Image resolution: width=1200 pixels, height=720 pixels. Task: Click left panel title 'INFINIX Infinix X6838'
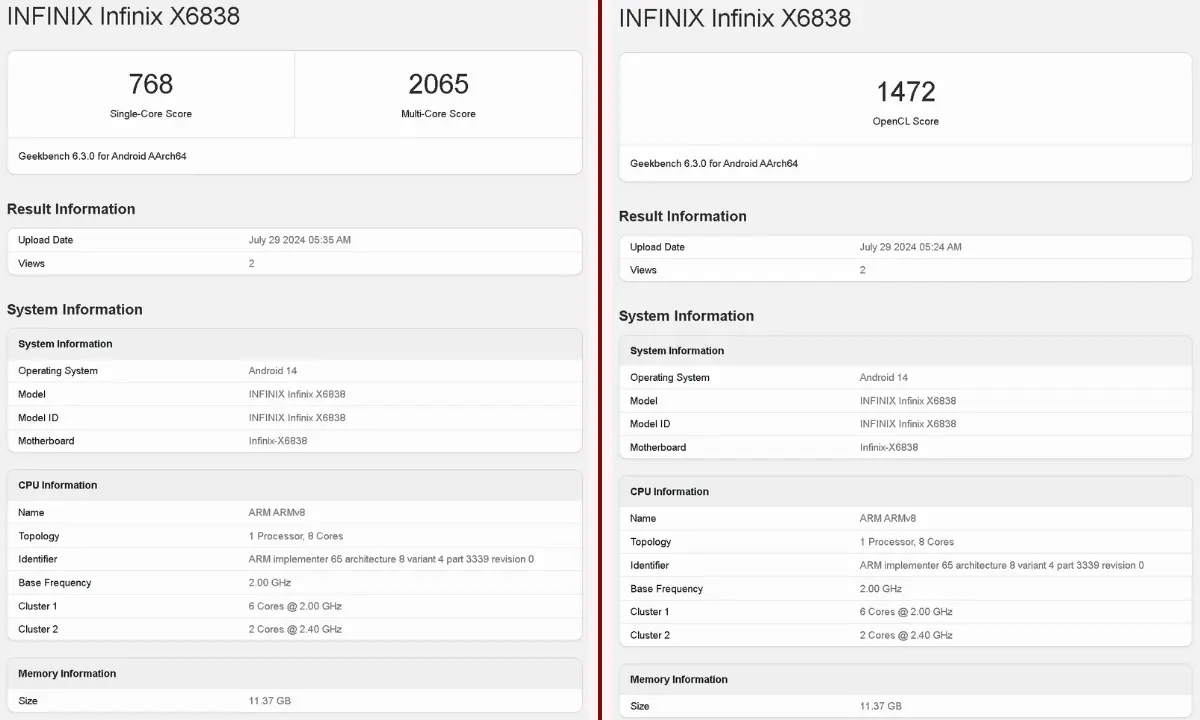[x=123, y=16]
